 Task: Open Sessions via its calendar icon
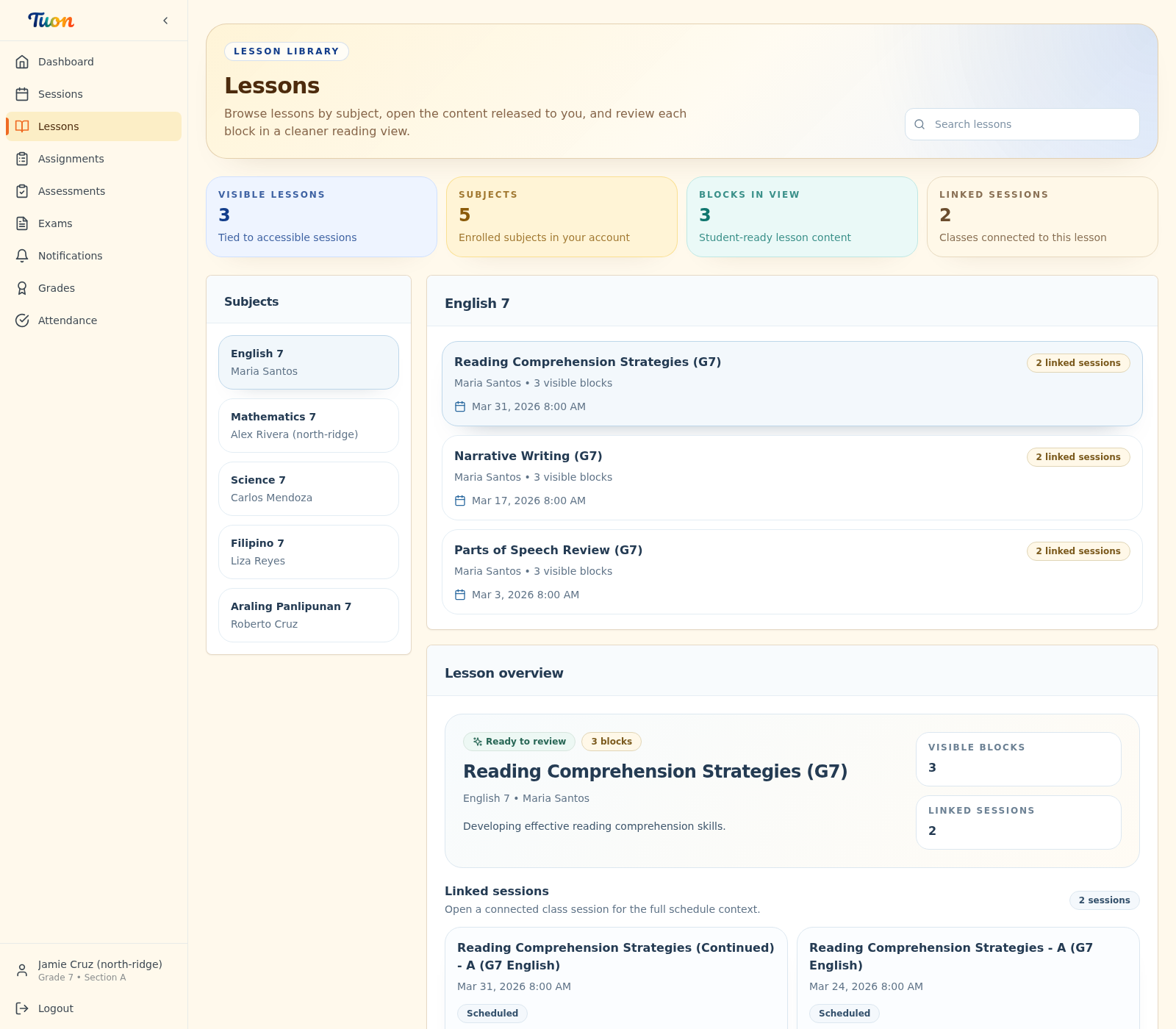[22, 94]
